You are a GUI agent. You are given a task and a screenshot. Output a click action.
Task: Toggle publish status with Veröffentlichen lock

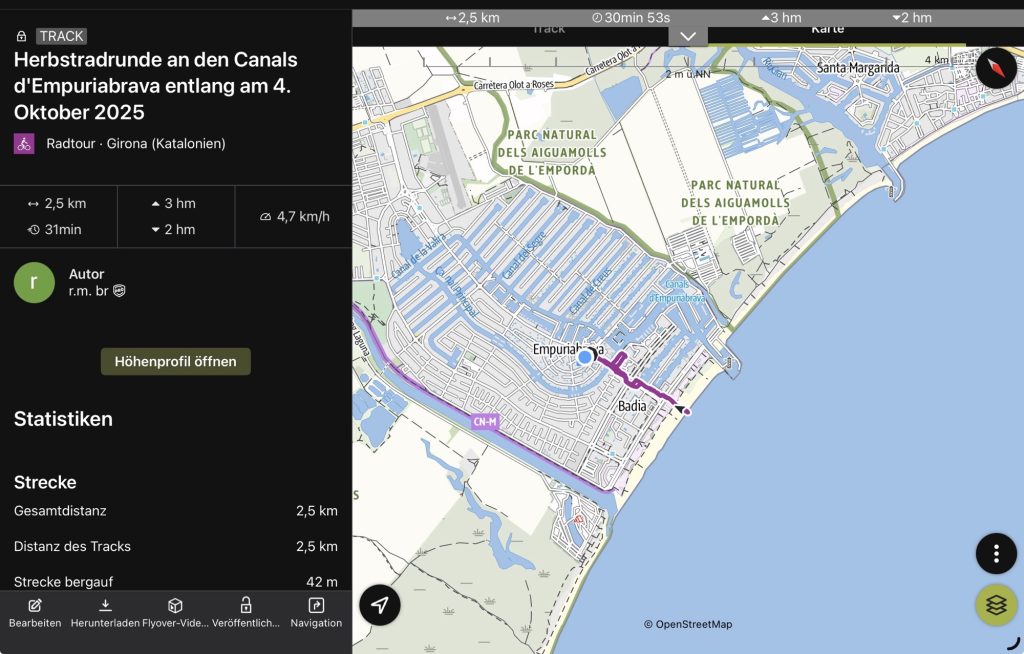[x=245, y=612]
